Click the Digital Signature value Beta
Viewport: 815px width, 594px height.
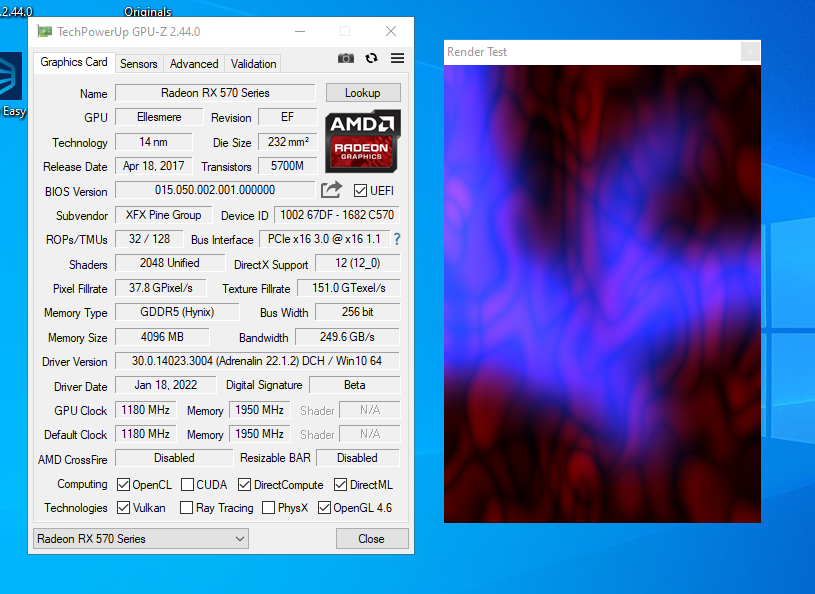[x=354, y=385]
